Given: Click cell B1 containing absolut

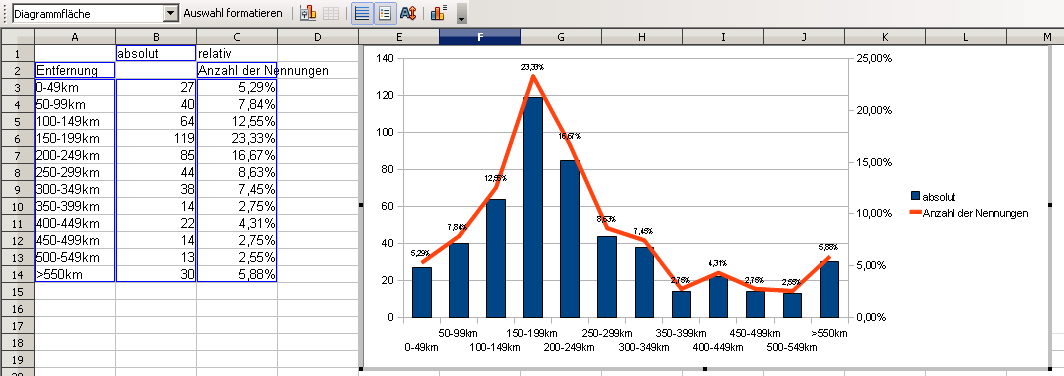Looking at the screenshot, I should tap(156, 53).
